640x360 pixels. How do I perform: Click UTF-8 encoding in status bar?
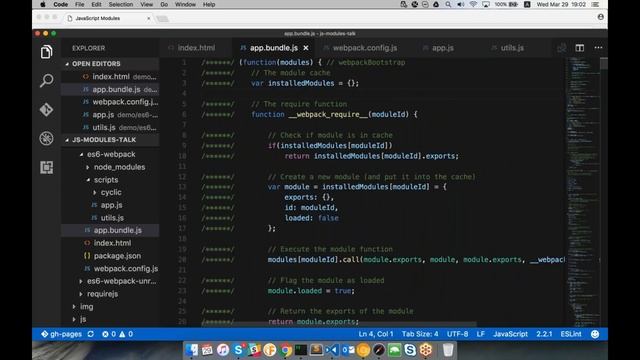[x=457, y=334]
